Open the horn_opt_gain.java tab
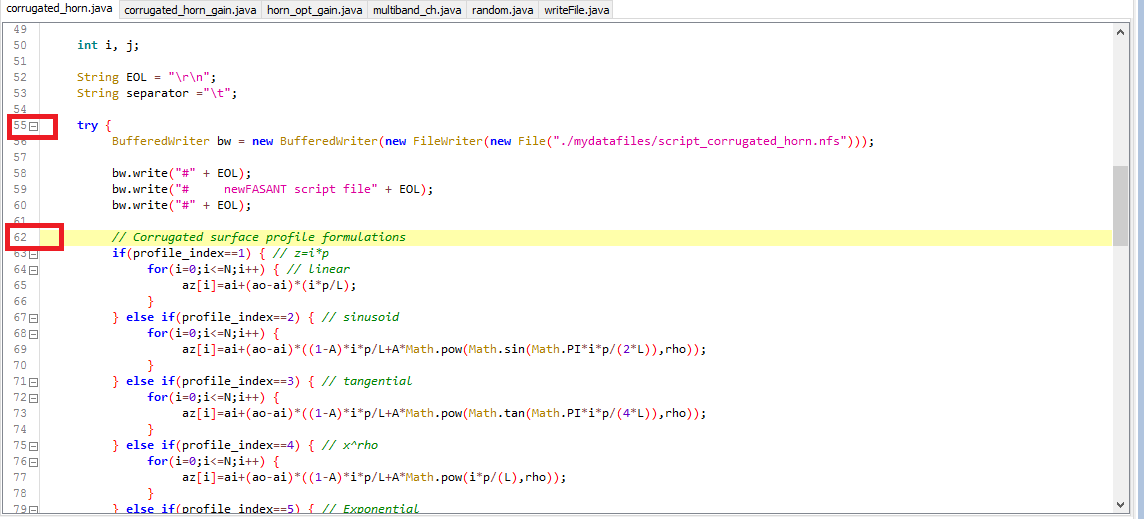This screenshot has width=1144, height=519. (x=314, y=10)
